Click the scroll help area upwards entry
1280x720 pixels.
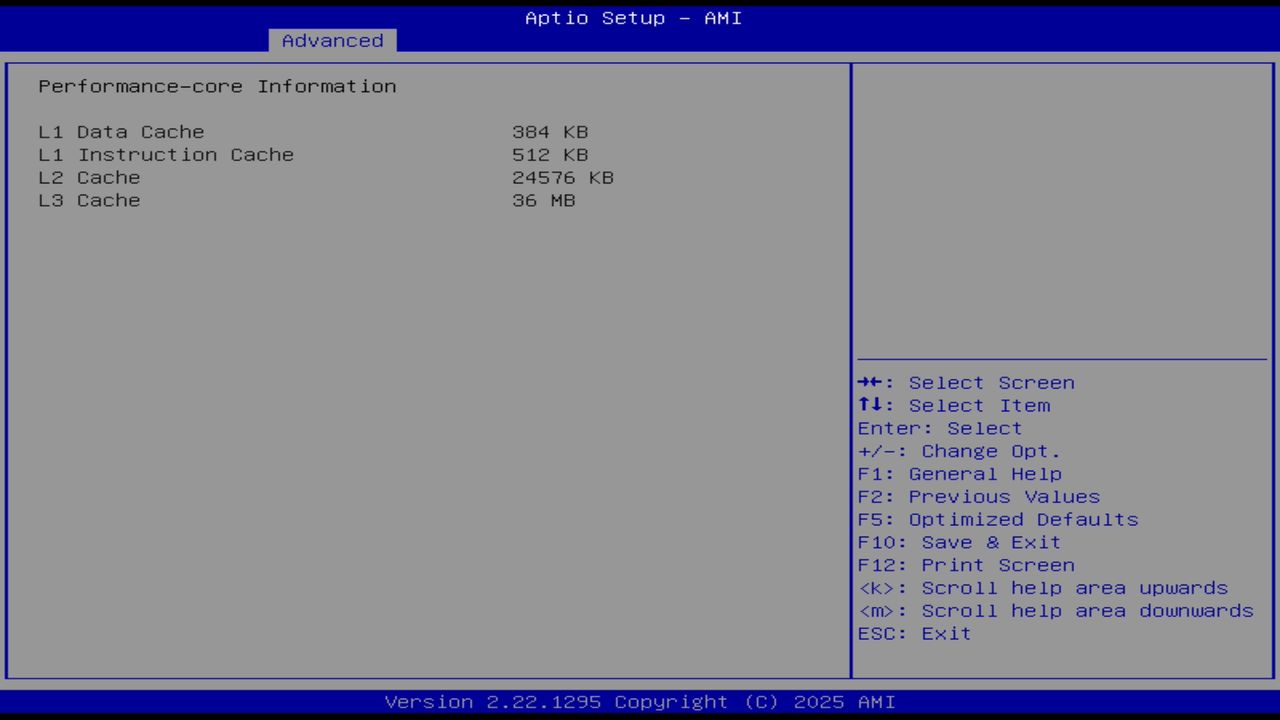(x=1043, y=588)
